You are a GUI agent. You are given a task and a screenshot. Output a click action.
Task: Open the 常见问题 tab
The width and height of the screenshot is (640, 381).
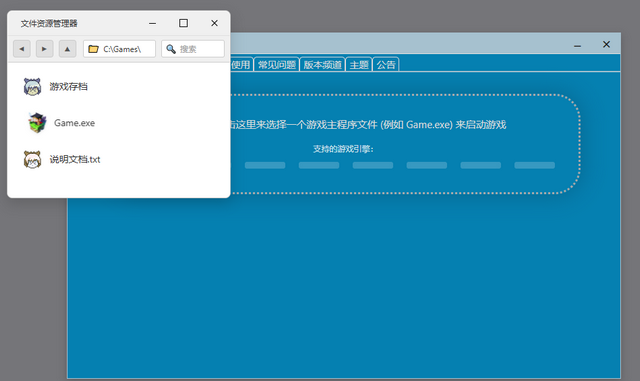point(277,65)
